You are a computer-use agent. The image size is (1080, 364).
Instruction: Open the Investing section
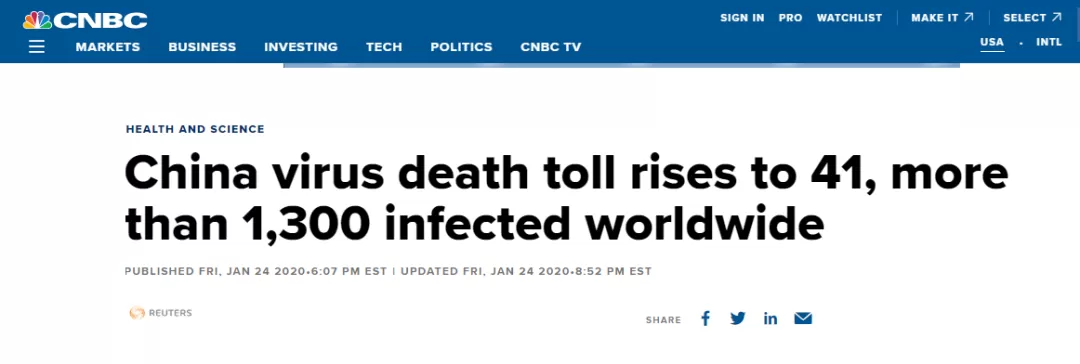click(x=301, y=47)
